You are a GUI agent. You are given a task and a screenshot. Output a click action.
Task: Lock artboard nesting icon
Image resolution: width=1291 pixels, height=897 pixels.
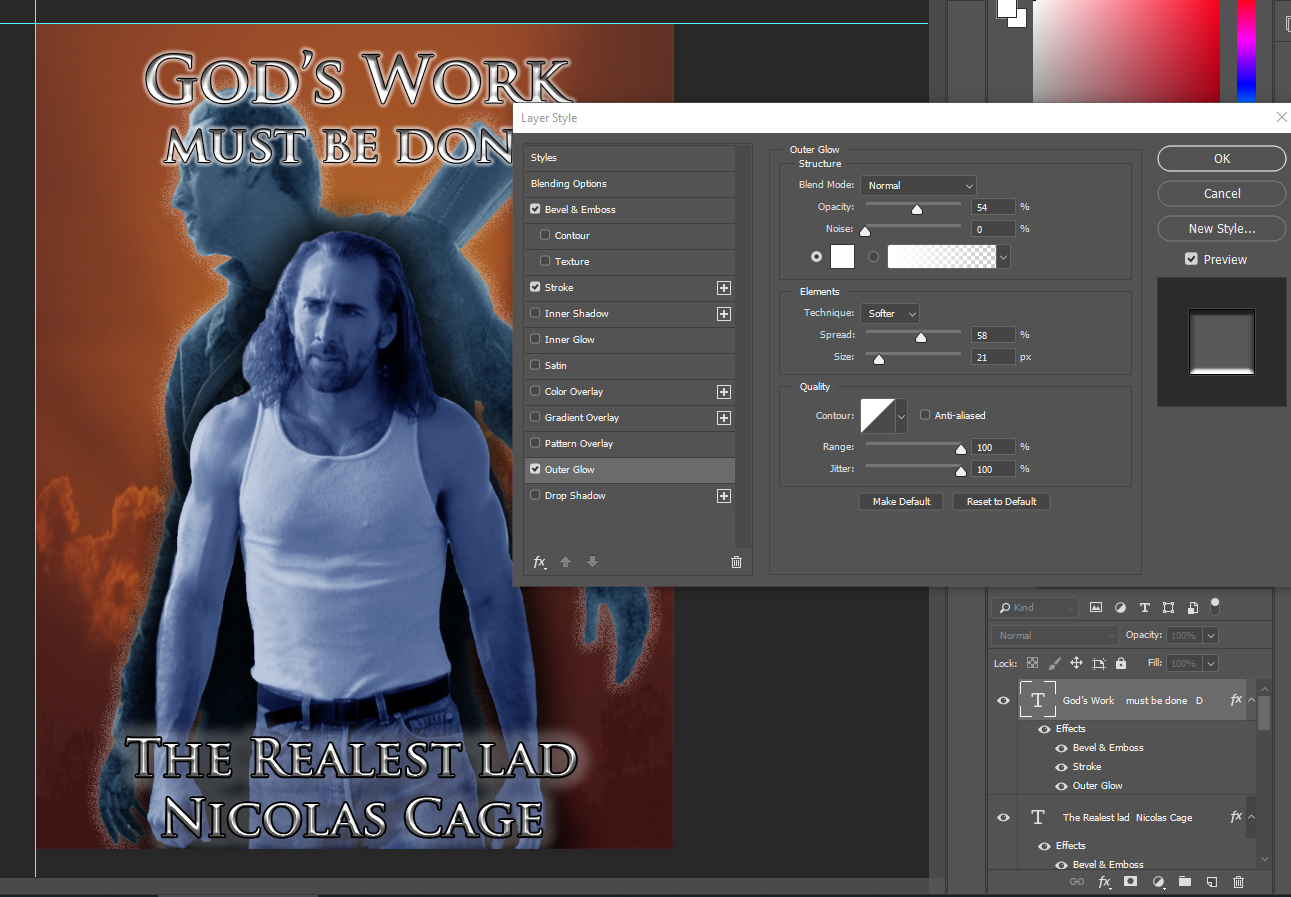(1098, 663)
